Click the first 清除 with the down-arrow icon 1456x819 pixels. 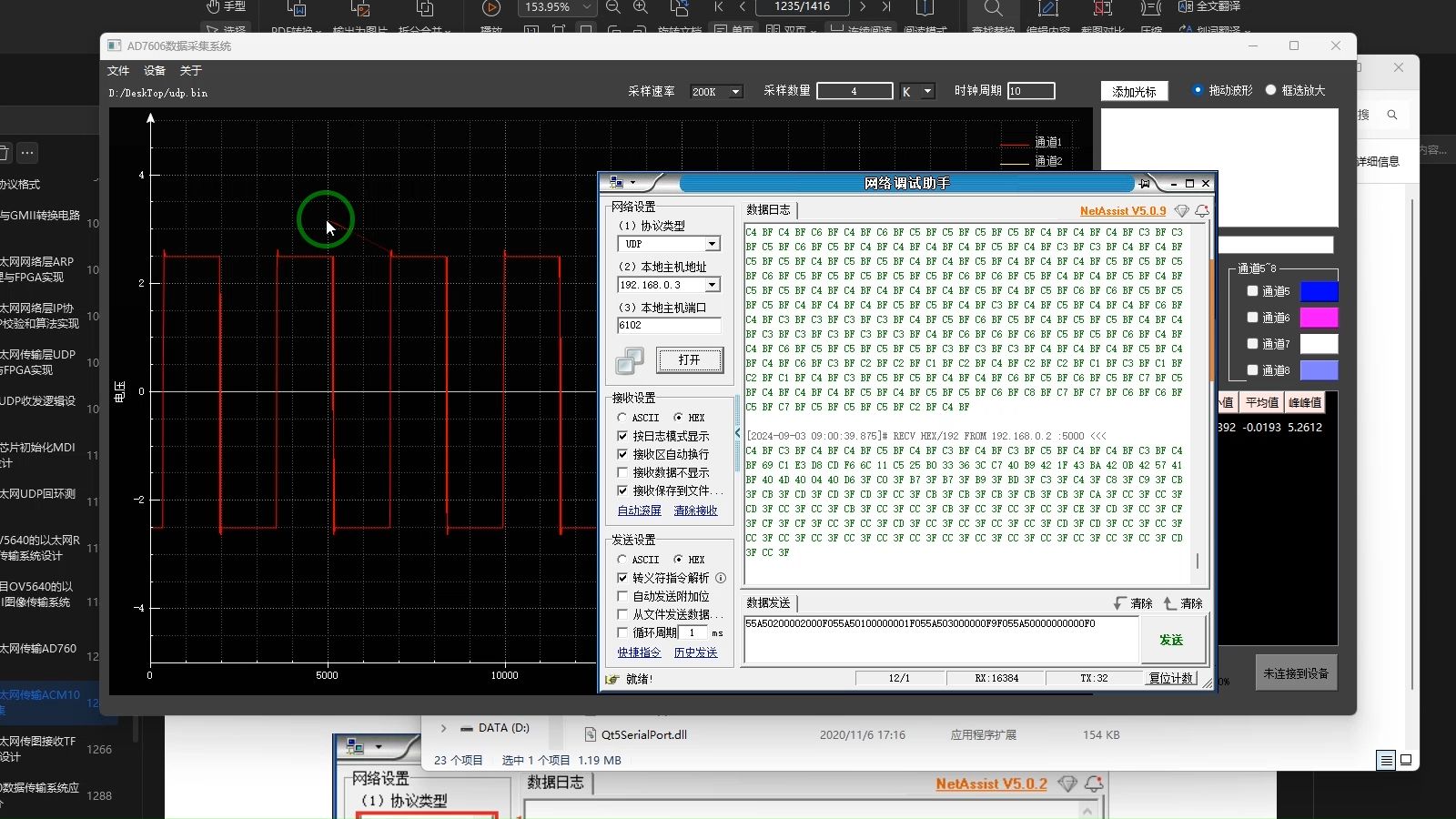pyautogui.click(x=1133, y=603)
